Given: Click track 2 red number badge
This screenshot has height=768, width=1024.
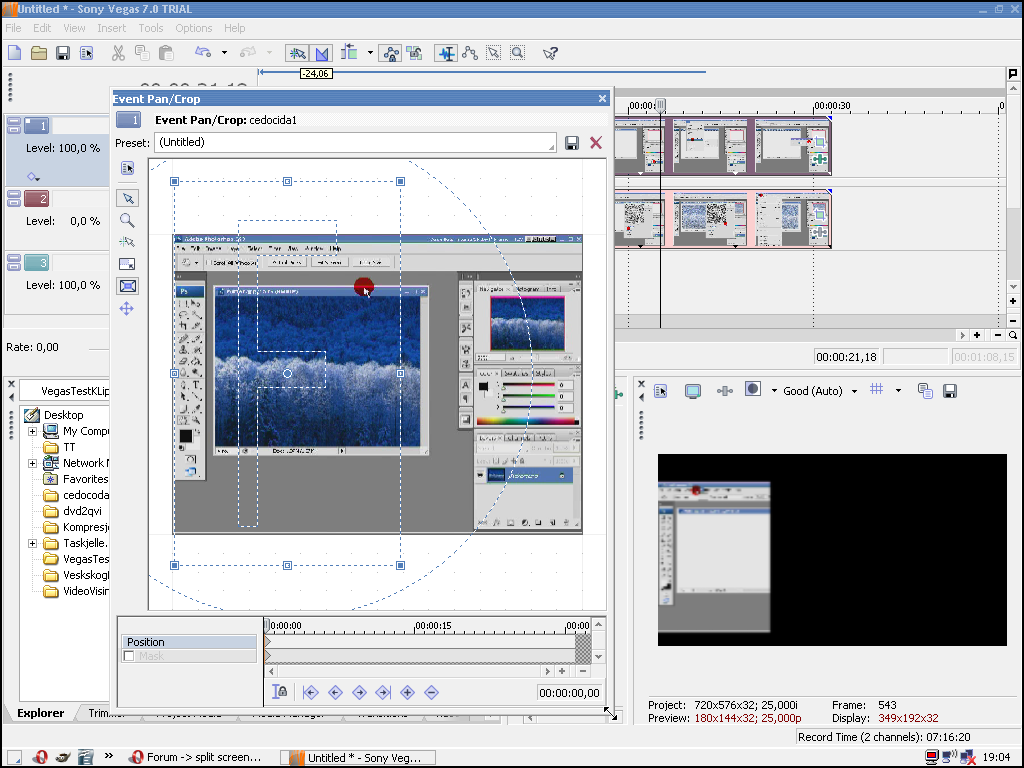Looking at the screenshot, I should click(37, 199).
